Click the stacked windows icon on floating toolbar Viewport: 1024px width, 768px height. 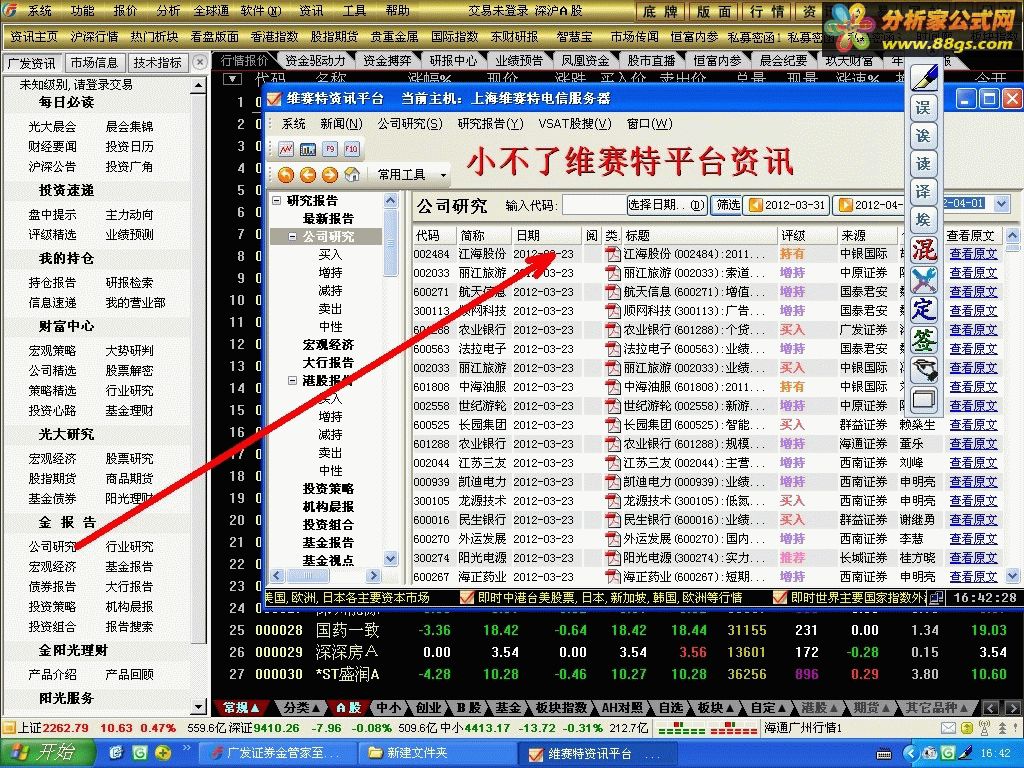(x=924, y=398)
